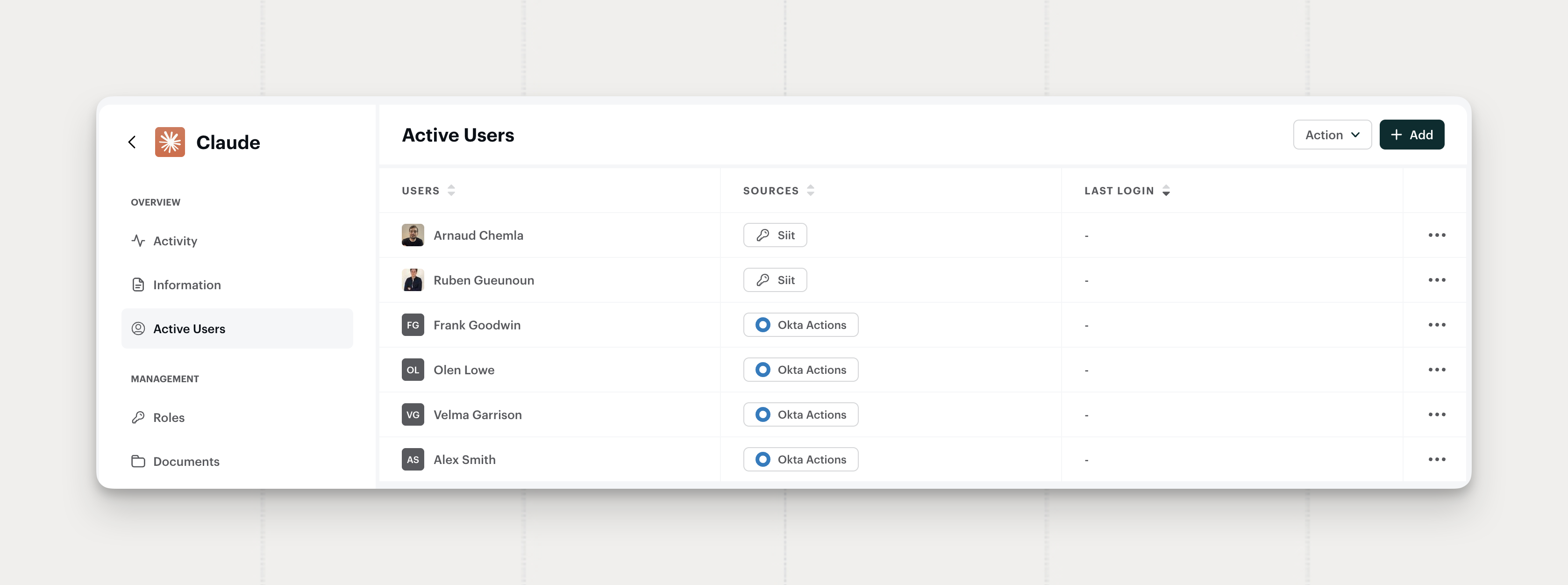The image size is (1568, 585).
Task: Click Okta Actions tag for Olen Lowe
Action: [x=800, y=370]
